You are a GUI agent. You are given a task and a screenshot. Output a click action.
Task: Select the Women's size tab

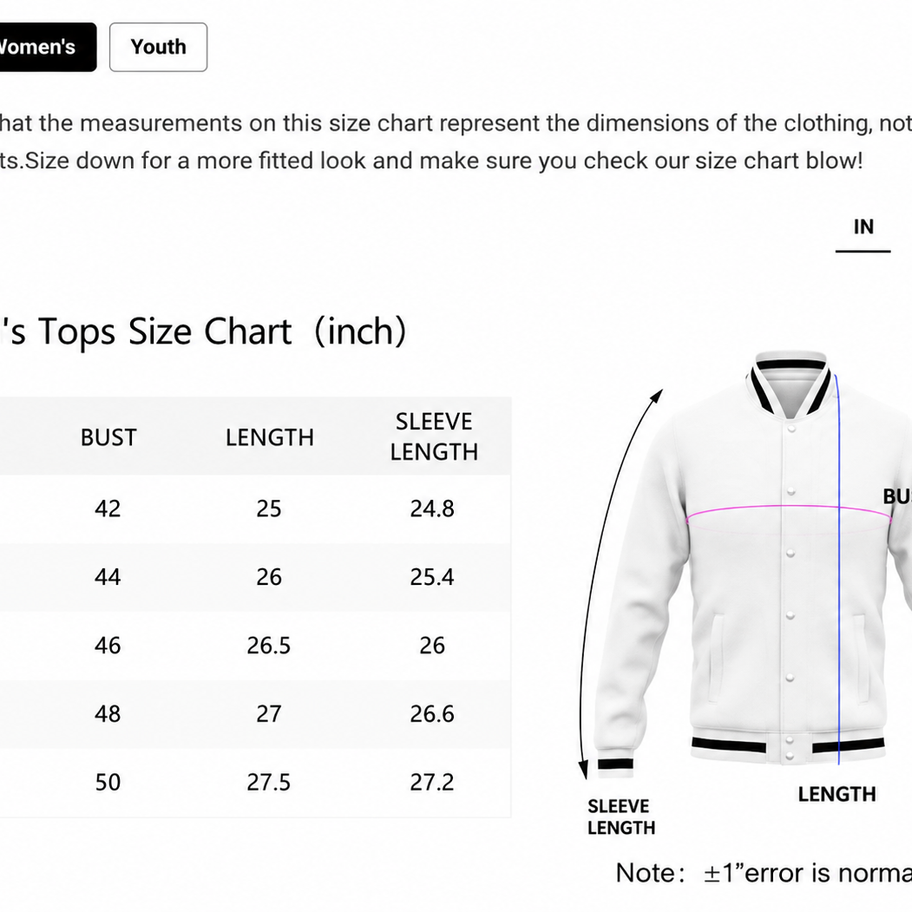pos(47,47)
